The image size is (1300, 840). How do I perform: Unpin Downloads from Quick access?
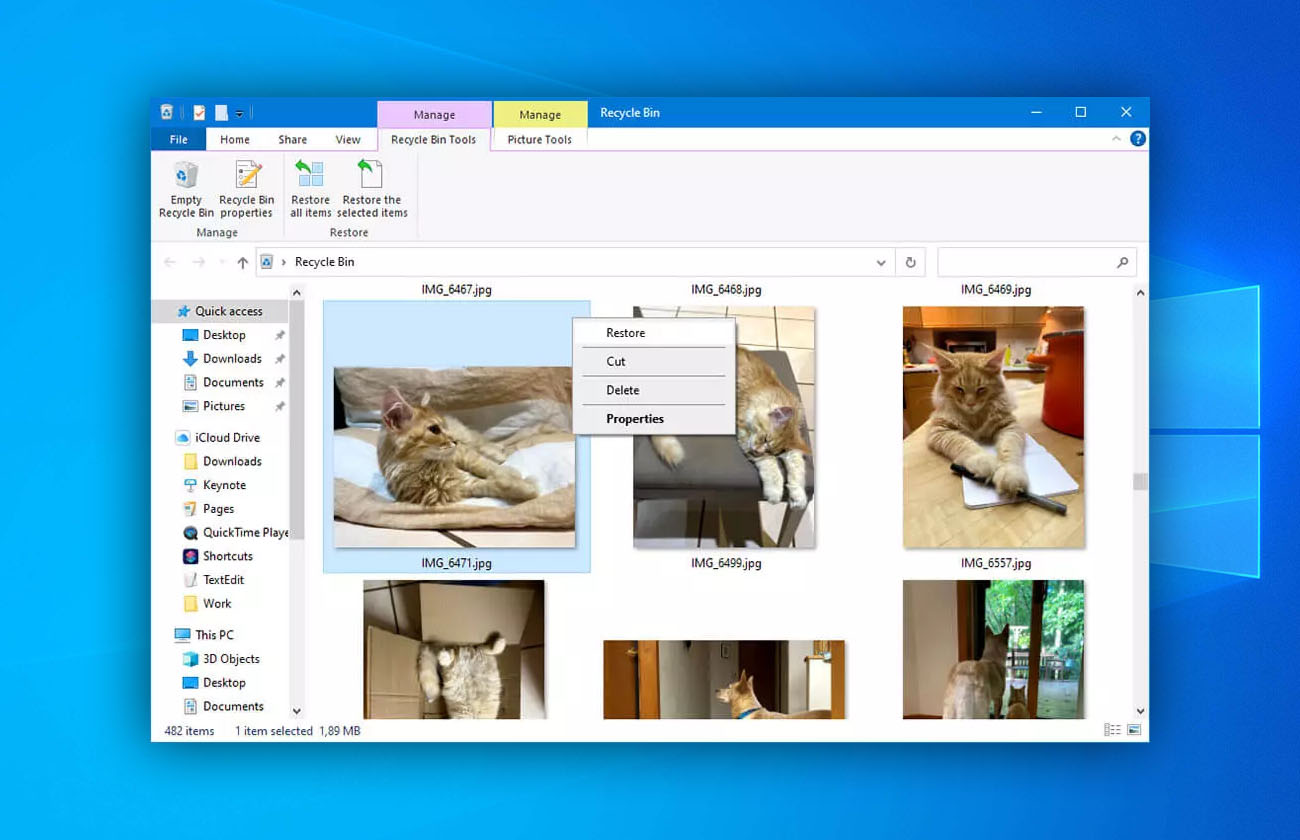[x=280, y=358]
